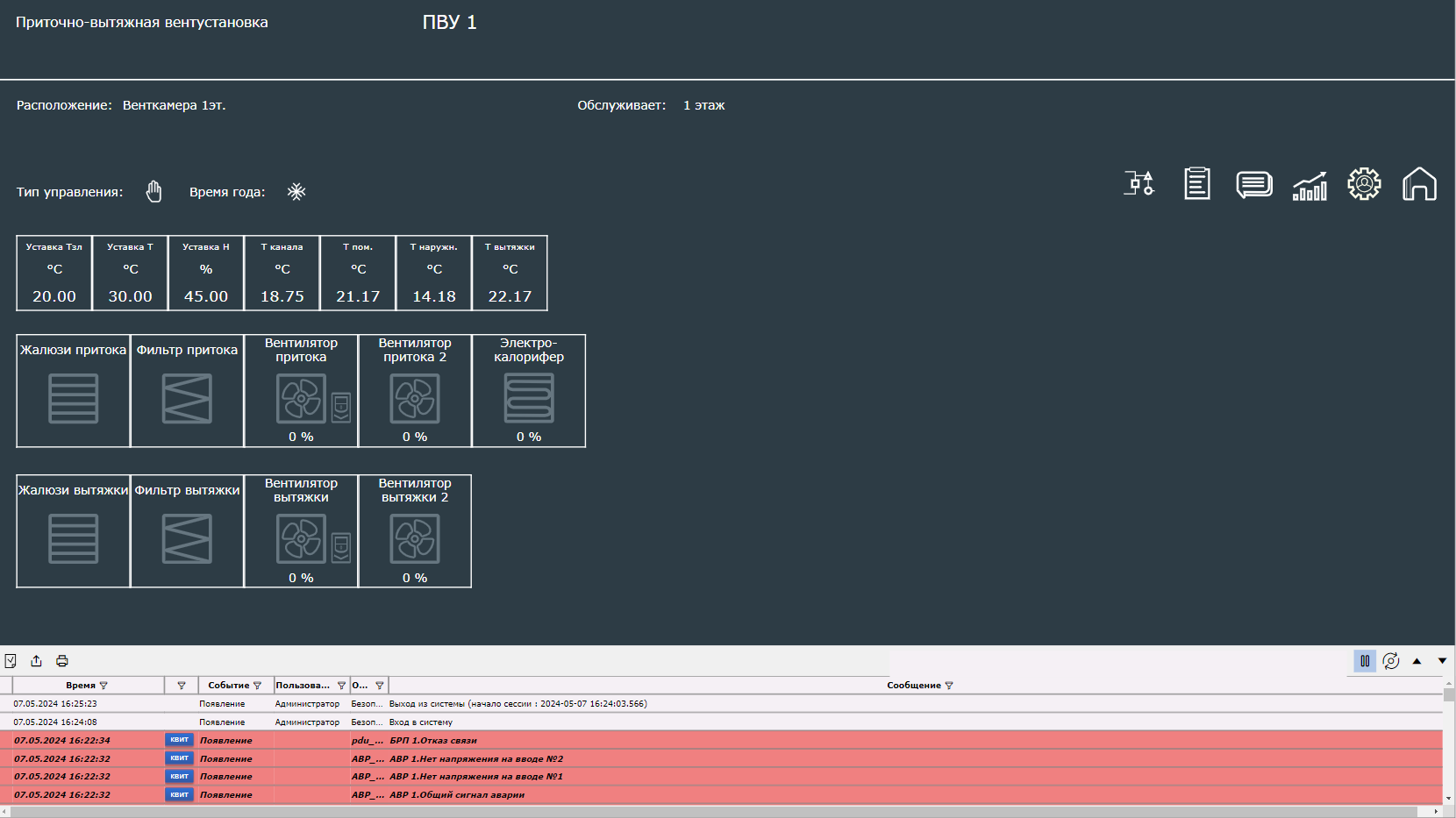Click КВИТ for БРП 1.Отказ связи alarm
1456x818 pixels.
[179, 740]
